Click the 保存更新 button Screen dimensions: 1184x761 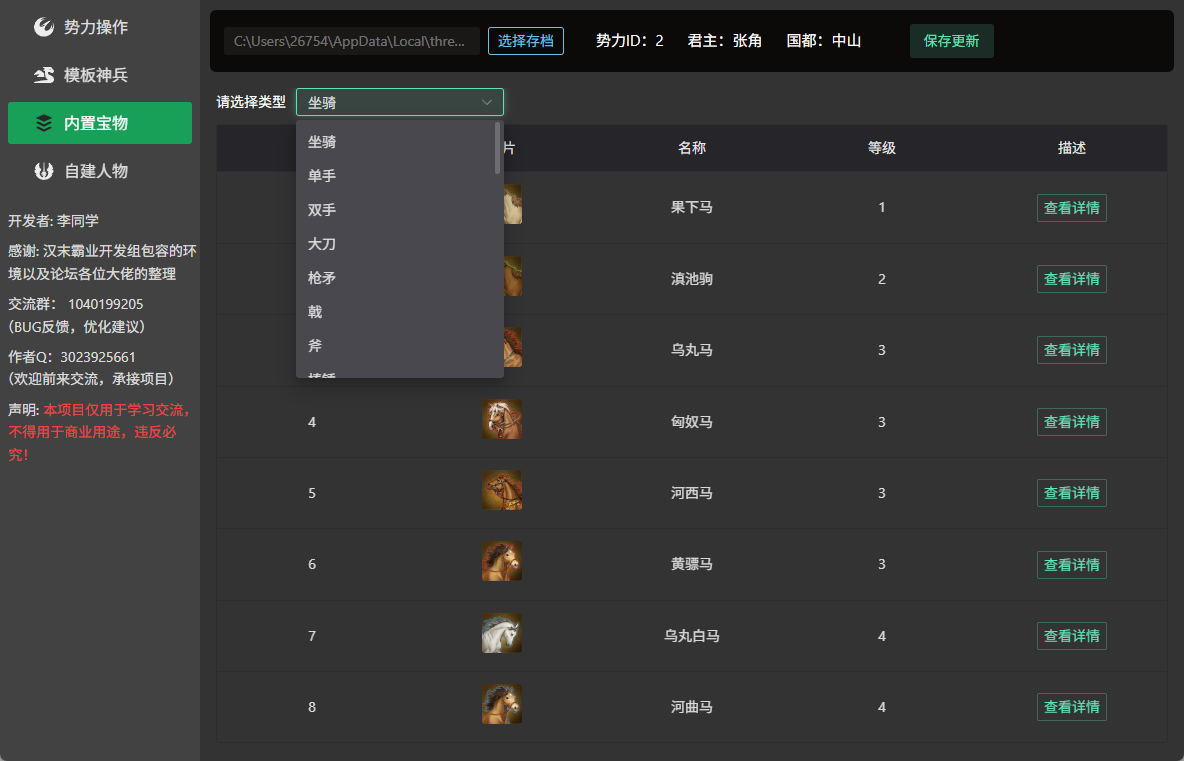point(951,41)
